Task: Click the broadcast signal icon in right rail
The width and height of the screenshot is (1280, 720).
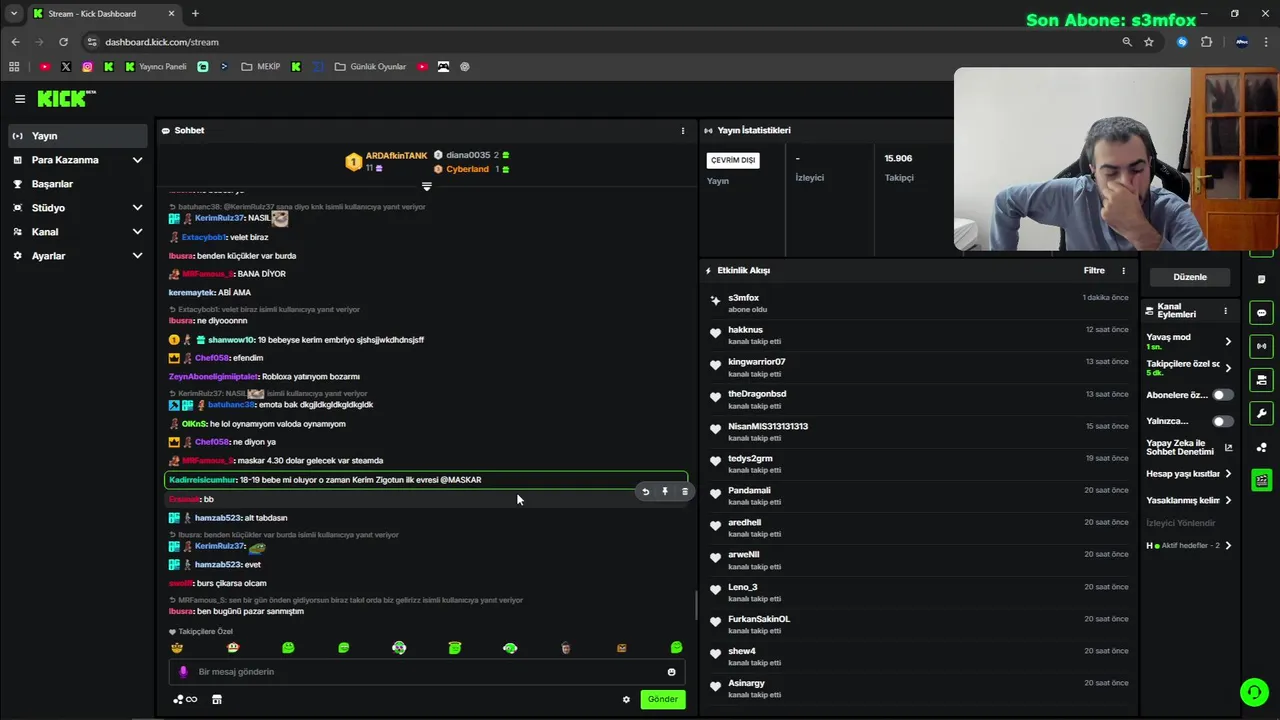Action: pyautogui.click(x=1261, y=346)
